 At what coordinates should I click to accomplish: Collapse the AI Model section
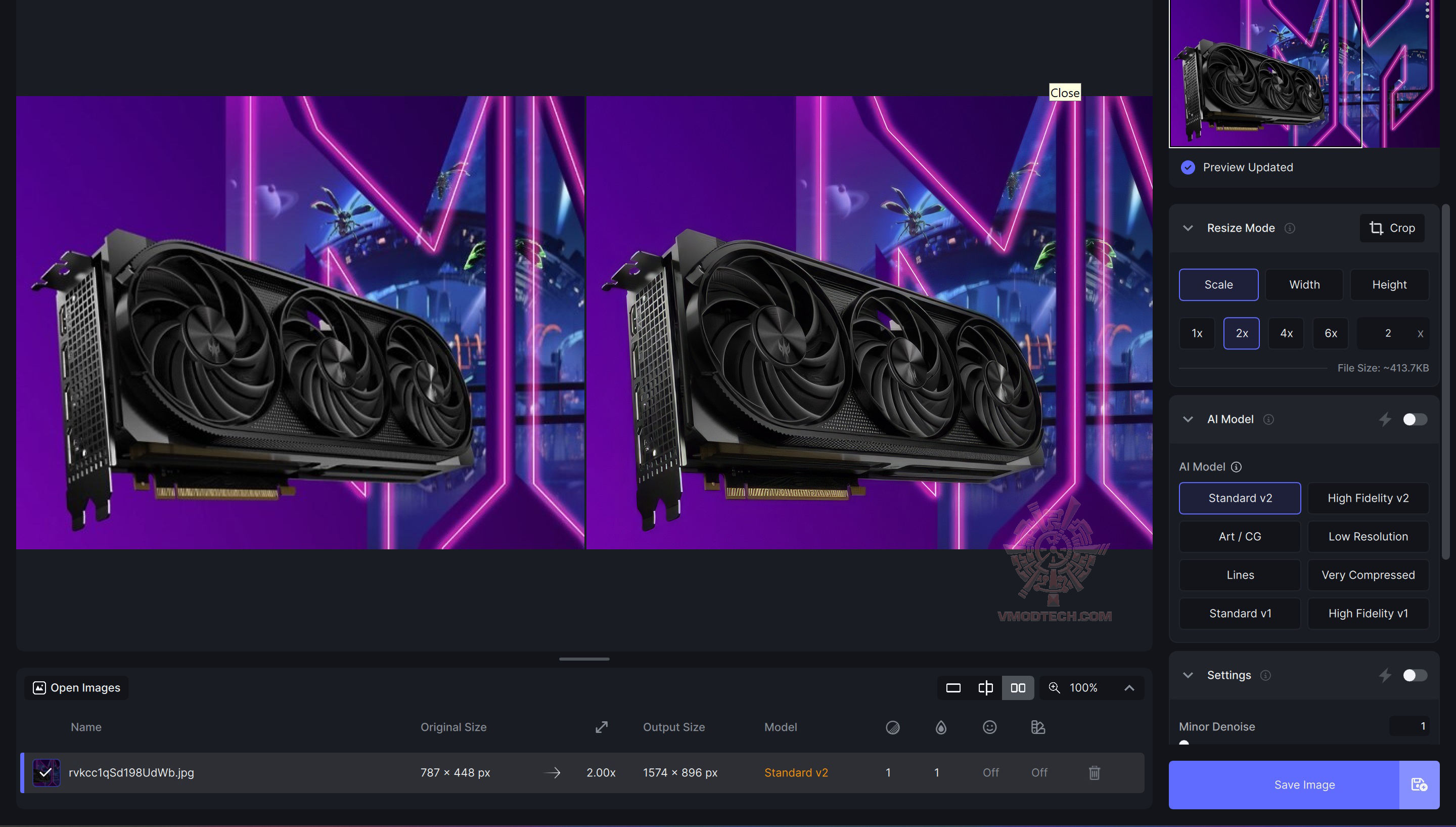pyautogui.click(x=1188, y=419)
